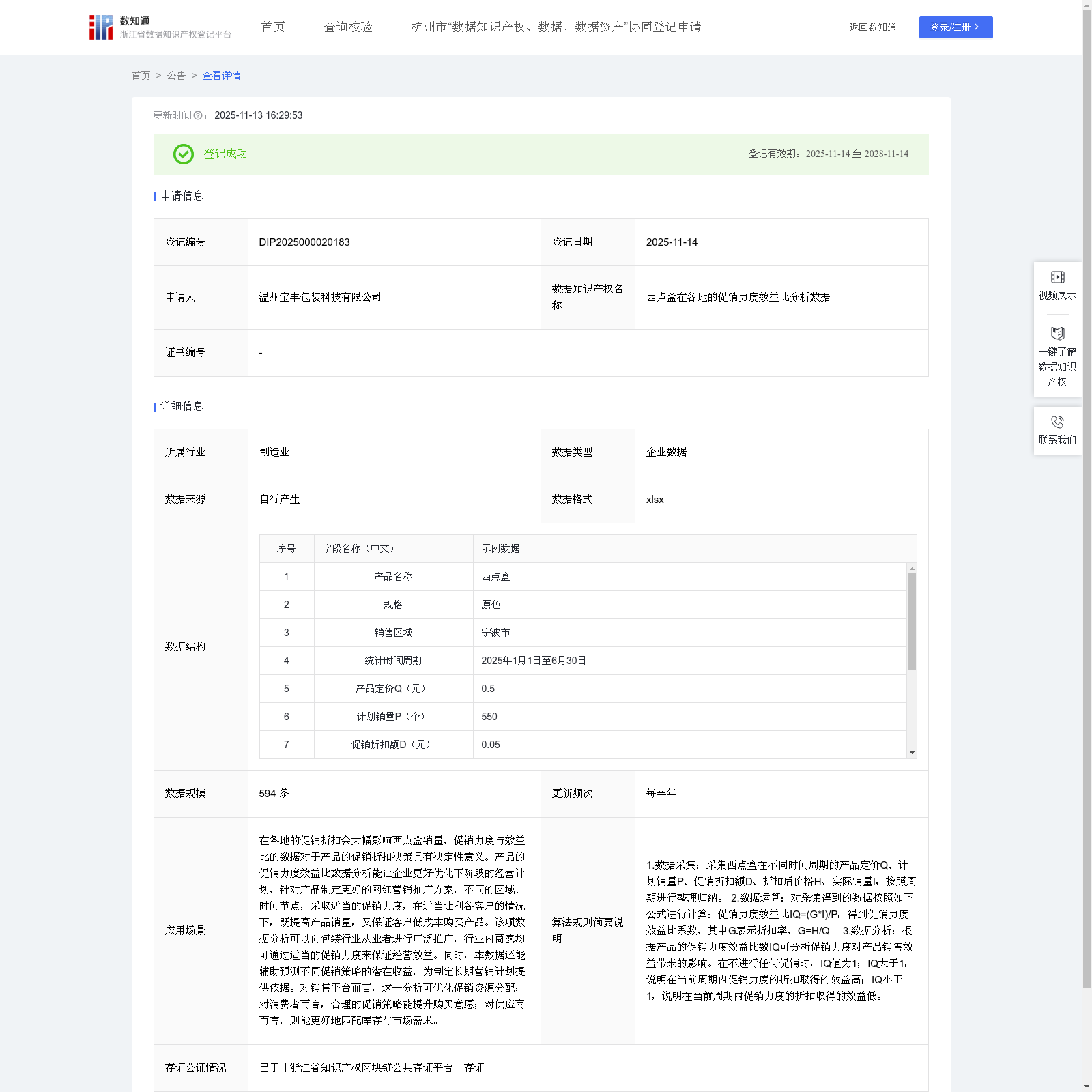1092x1092 pixels.
Task: Click the 返回数知通 link
Action: pos(873,27)
